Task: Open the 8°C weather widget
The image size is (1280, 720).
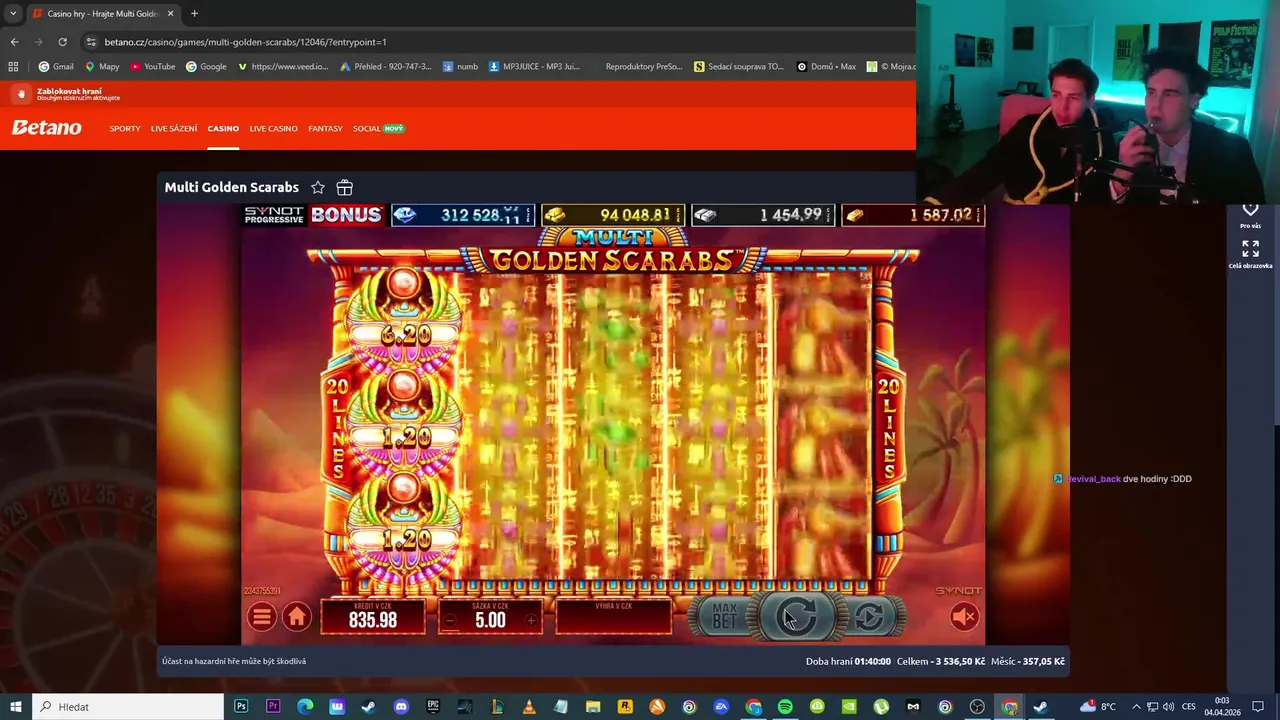Action: pos(1098,706)
